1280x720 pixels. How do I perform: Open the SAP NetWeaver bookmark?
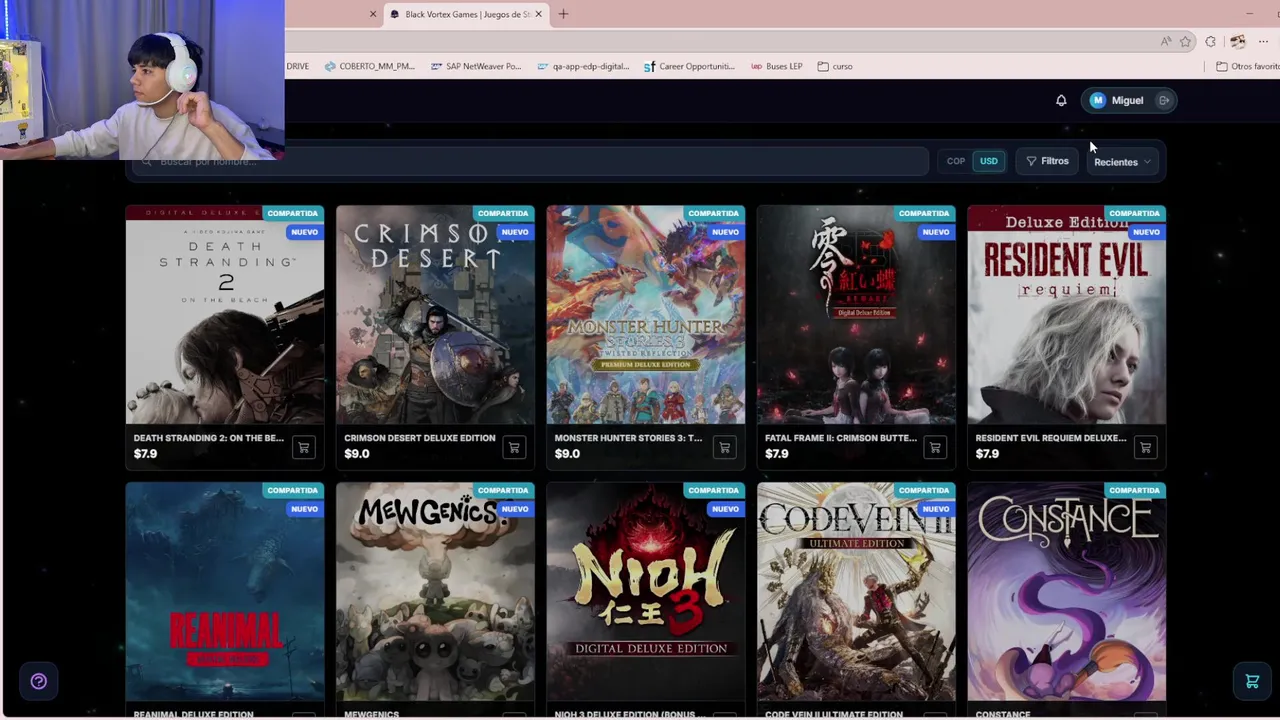476,66
